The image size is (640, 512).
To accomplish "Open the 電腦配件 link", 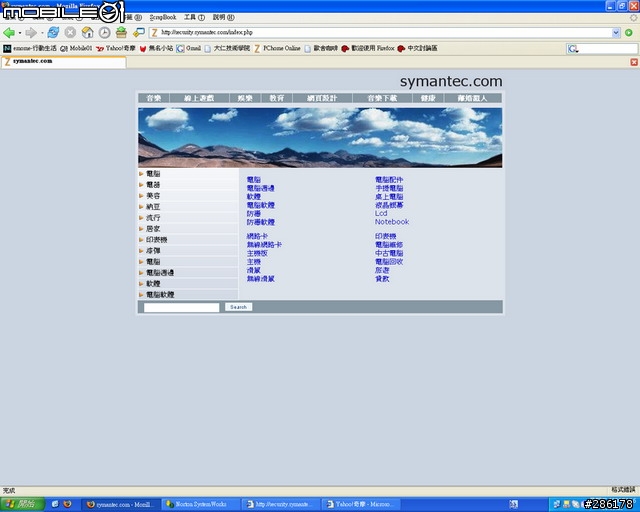I will point(389,180).
